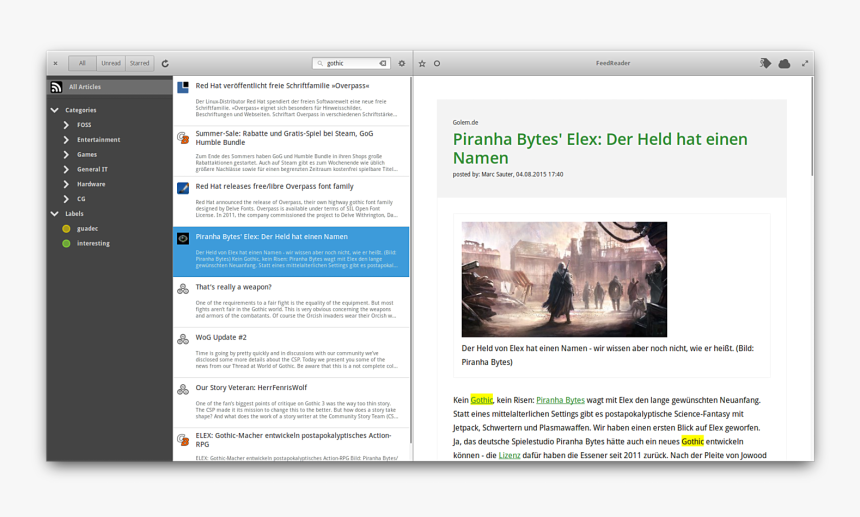The image size is (860, 517).
Task: Open the Summer-Sale Rabatte article
Action: click(x=291, y=151)
